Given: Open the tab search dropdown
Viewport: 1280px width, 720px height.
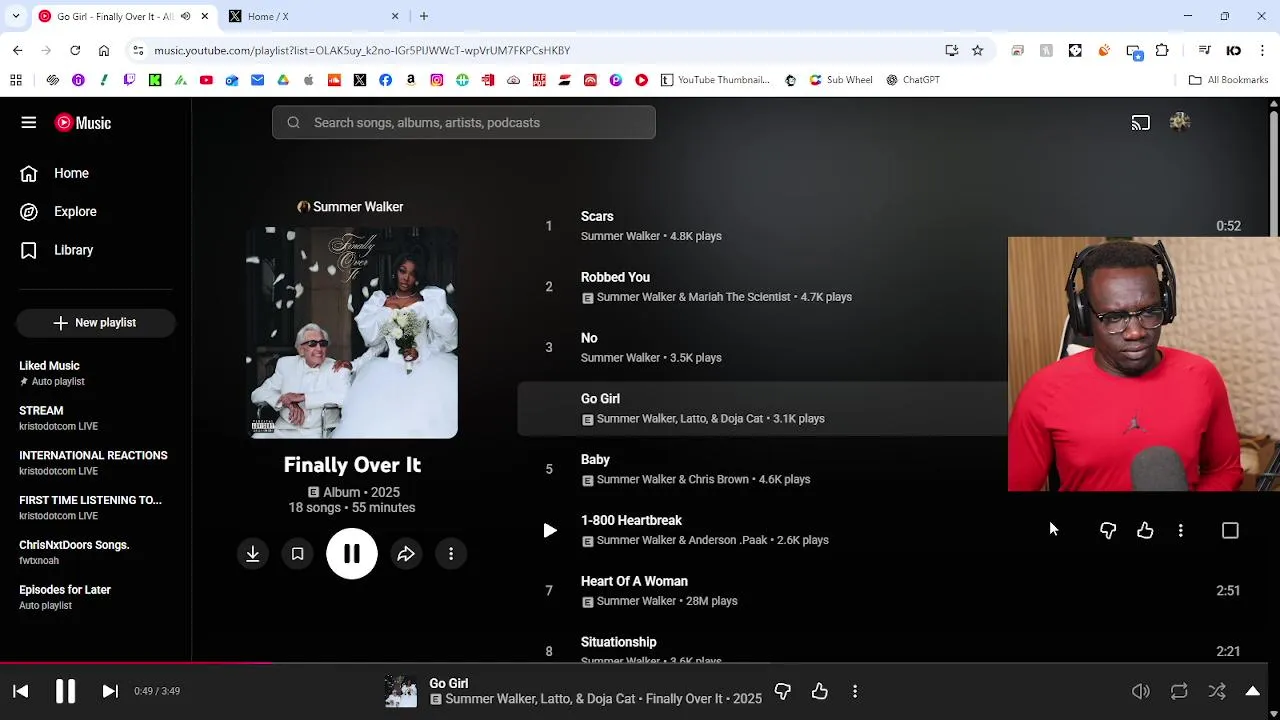Looking at the screenshot, I should [15, 16].
